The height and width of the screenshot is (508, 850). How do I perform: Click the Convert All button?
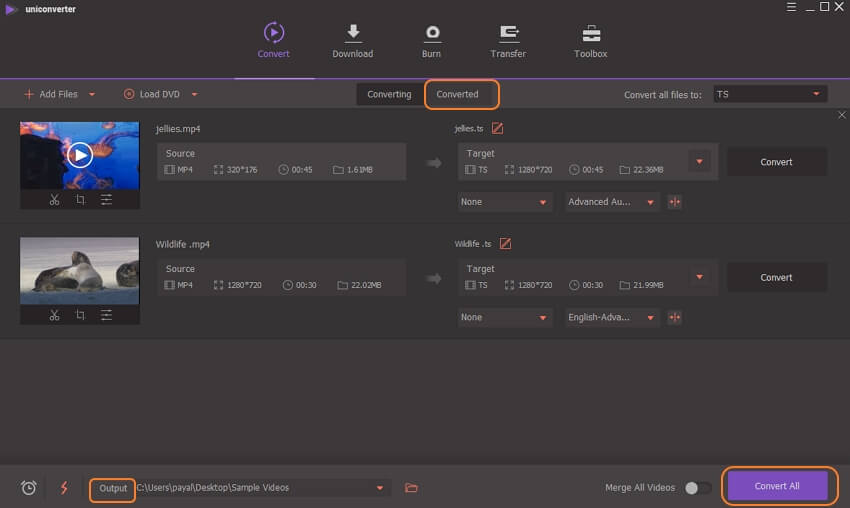[x=777, y=486]
